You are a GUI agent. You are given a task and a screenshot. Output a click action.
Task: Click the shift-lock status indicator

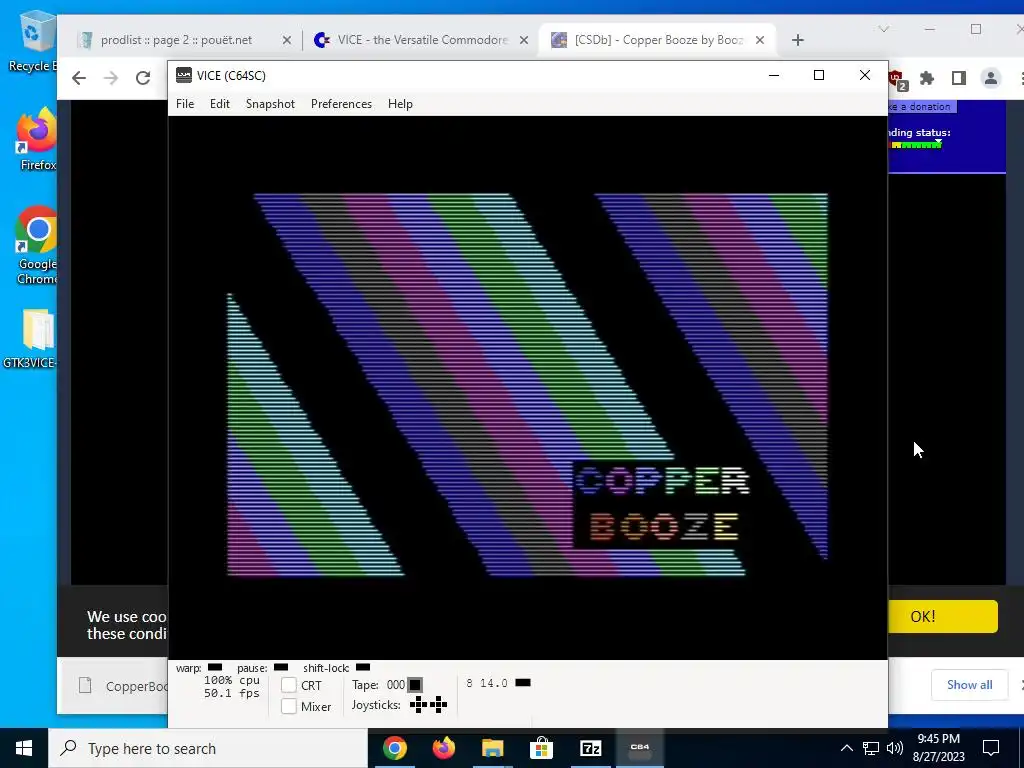pyautogui.click(x=363, y=667)
